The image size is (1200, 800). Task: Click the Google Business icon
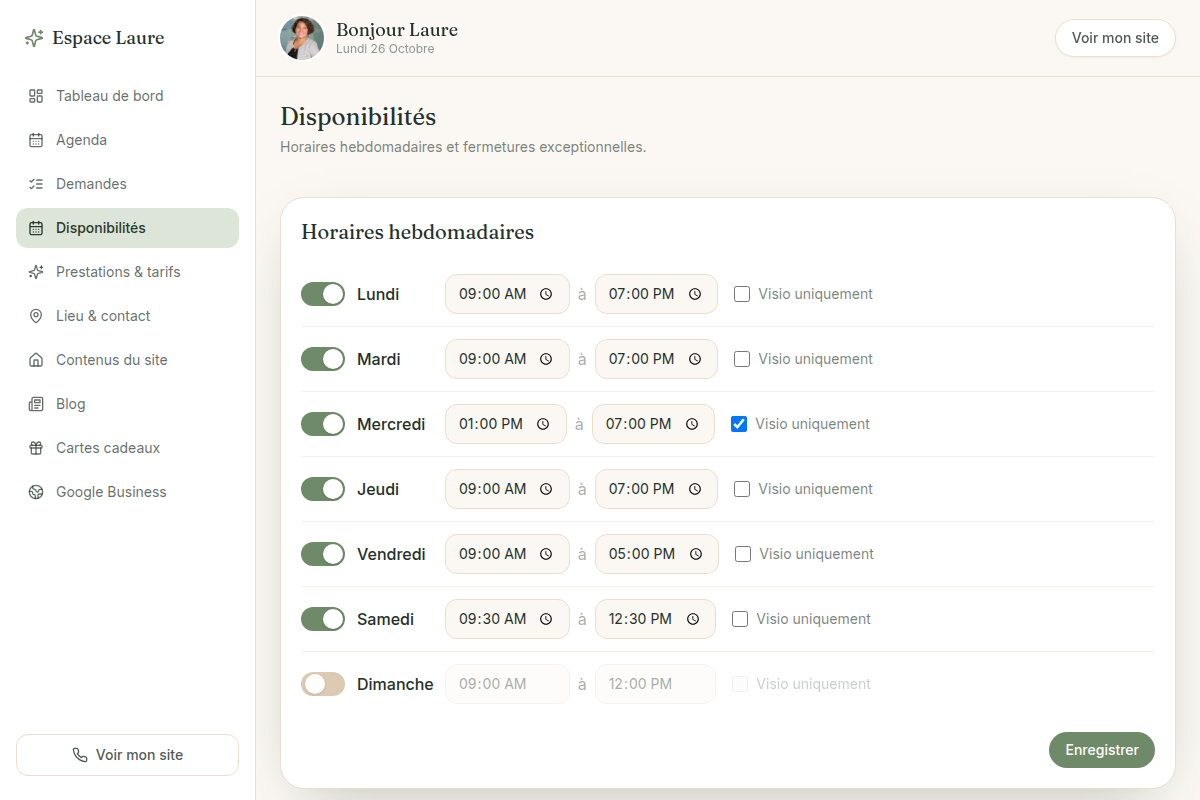coord(36,492)
